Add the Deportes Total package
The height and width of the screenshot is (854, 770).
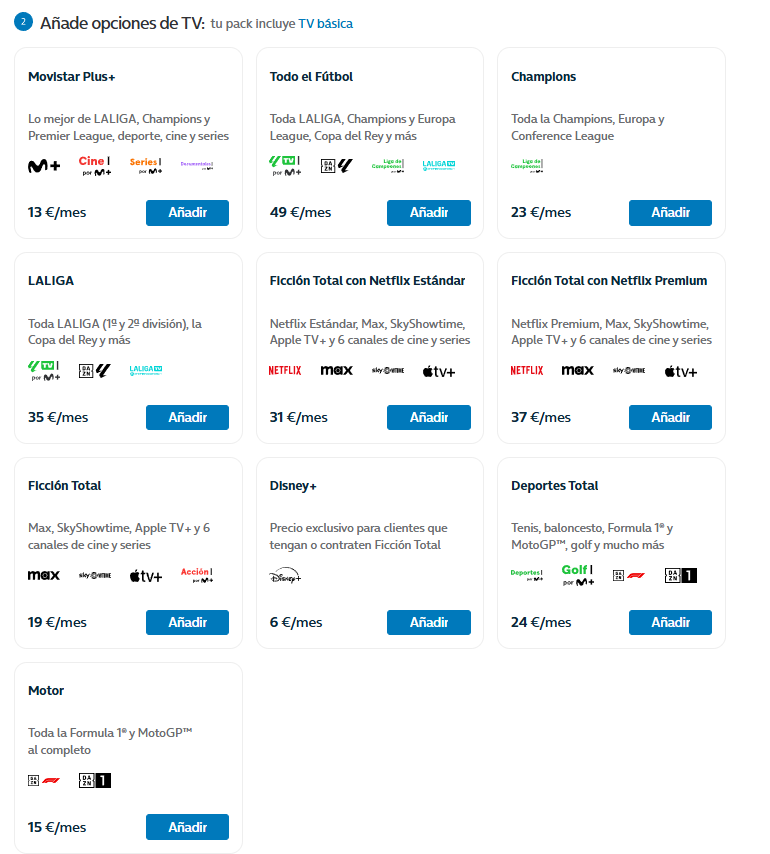tap(670, 623)
